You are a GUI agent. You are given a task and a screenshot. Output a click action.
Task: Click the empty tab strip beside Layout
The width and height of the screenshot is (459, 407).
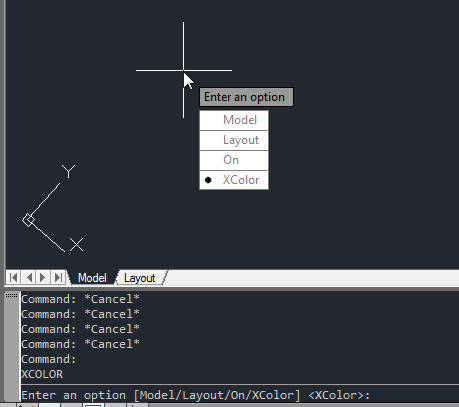click(312, 277)
